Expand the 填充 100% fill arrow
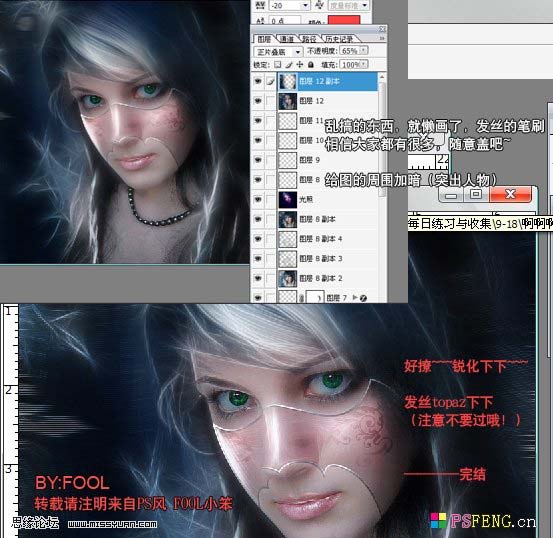 (364, 64)
